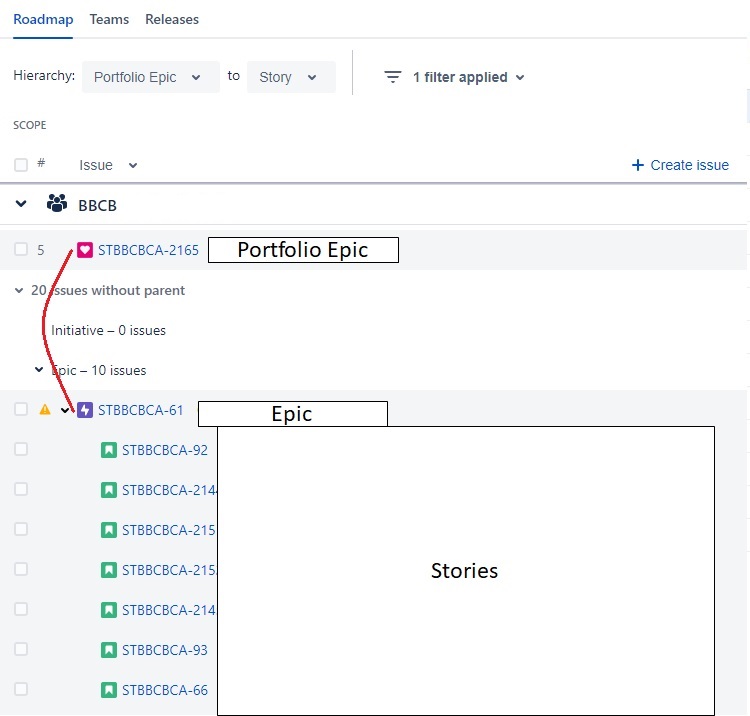The width and height of the screenshot is (750, 716).
Task: Tick the select-all checkbox in header
Action: (x=21, y=165)
